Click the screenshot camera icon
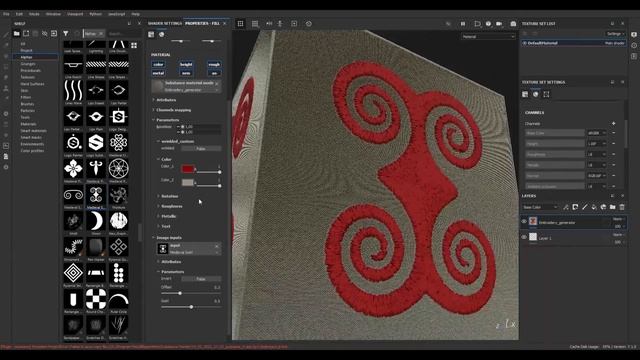 click(513, 24)
